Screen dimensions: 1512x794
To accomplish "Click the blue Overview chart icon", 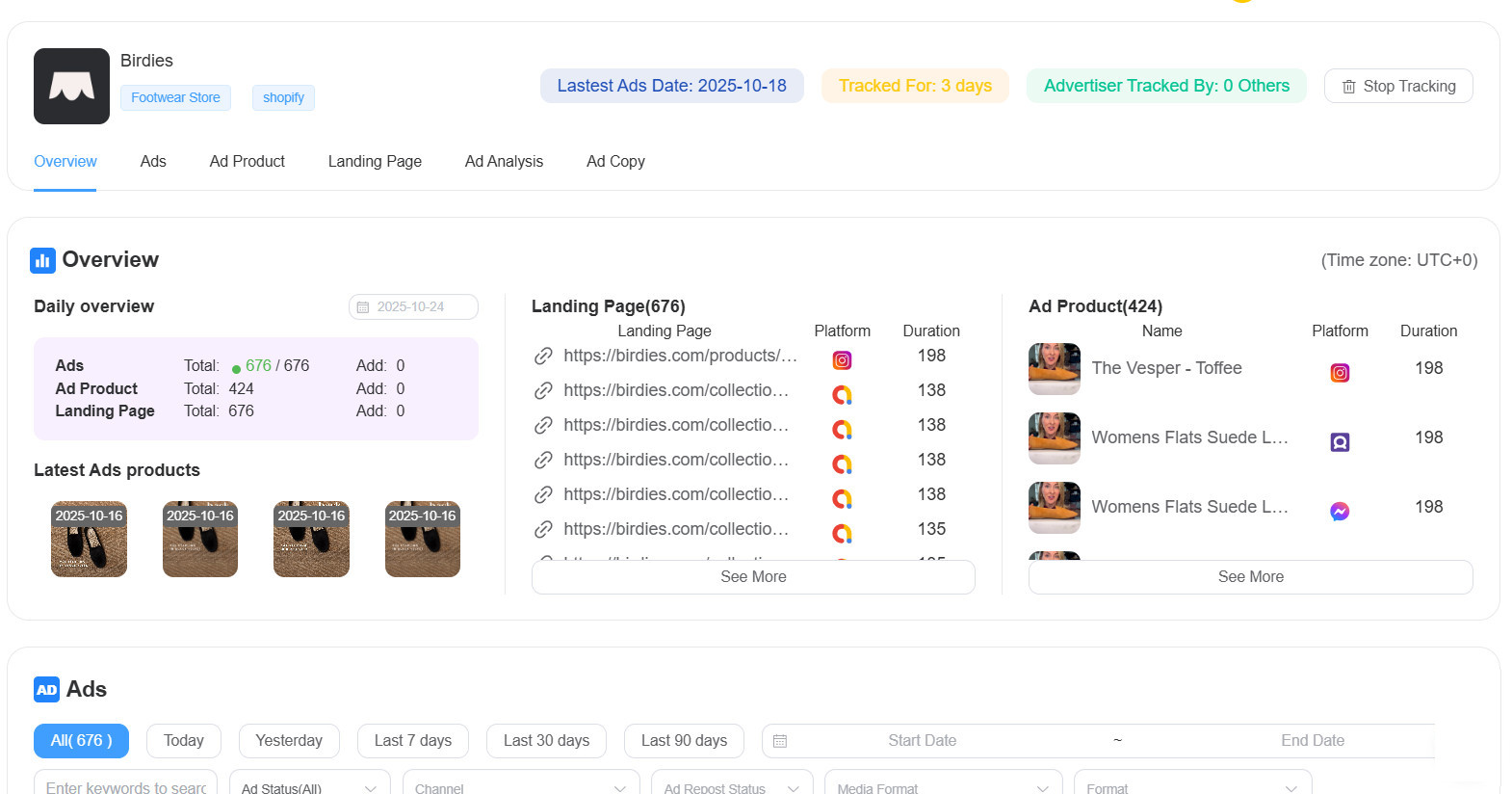I will click(42, 260).
